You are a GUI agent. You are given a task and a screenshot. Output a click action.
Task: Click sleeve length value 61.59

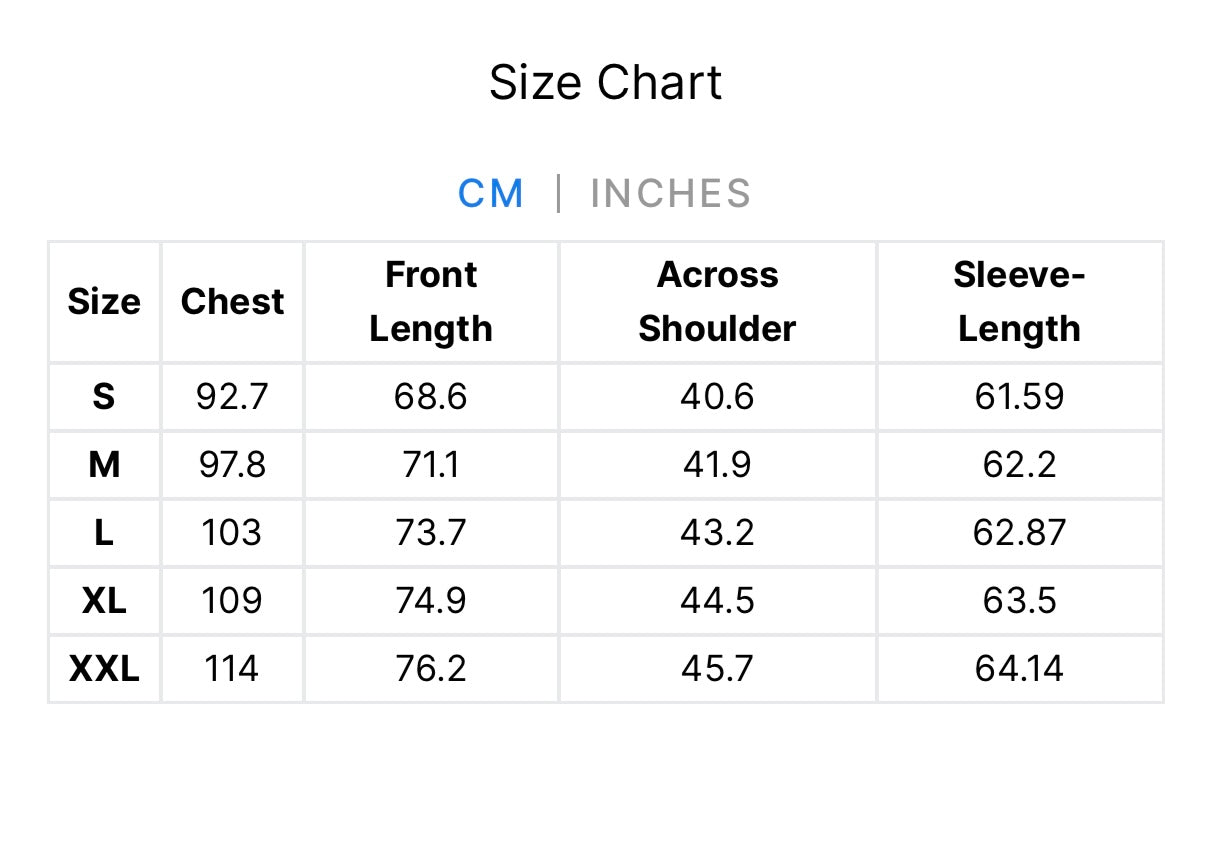(x=1019, y=397)
